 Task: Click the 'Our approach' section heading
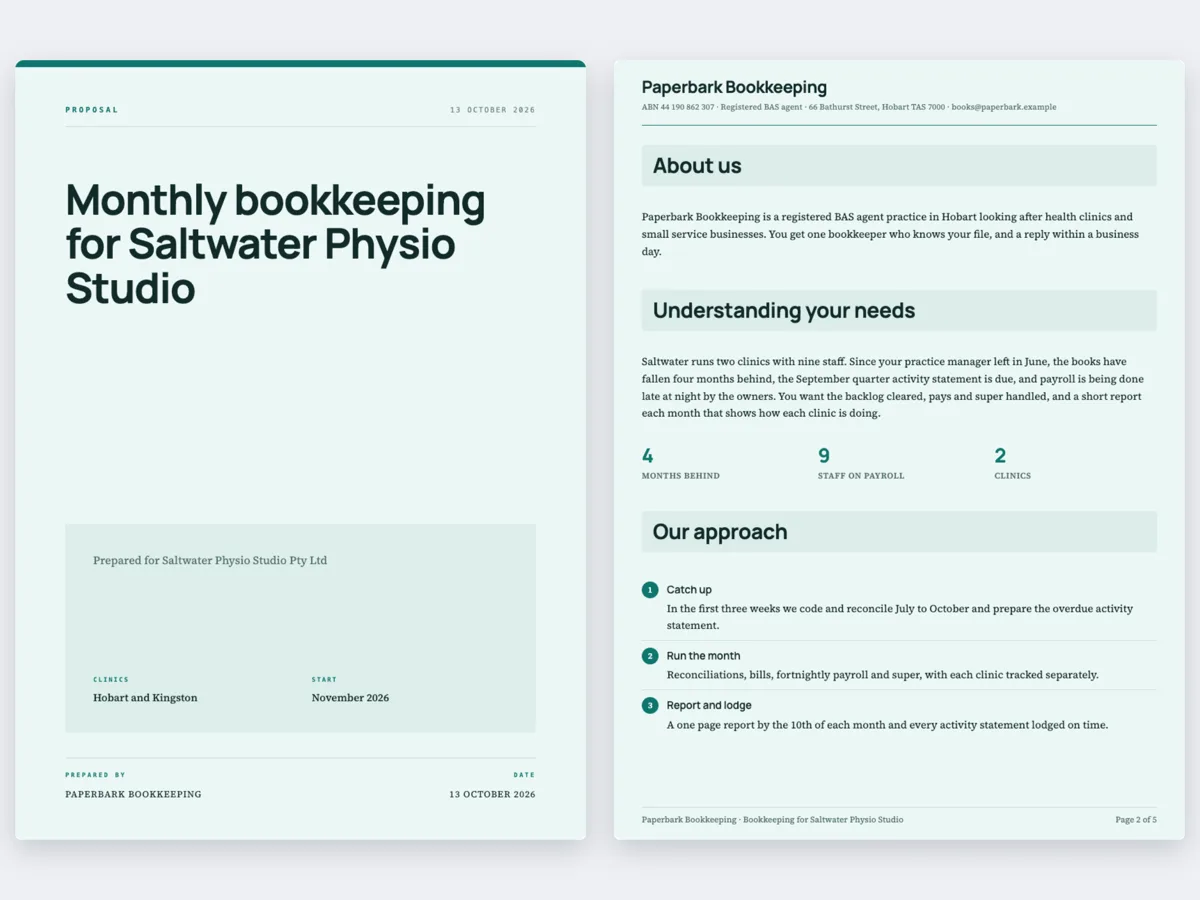click(720, 532)
